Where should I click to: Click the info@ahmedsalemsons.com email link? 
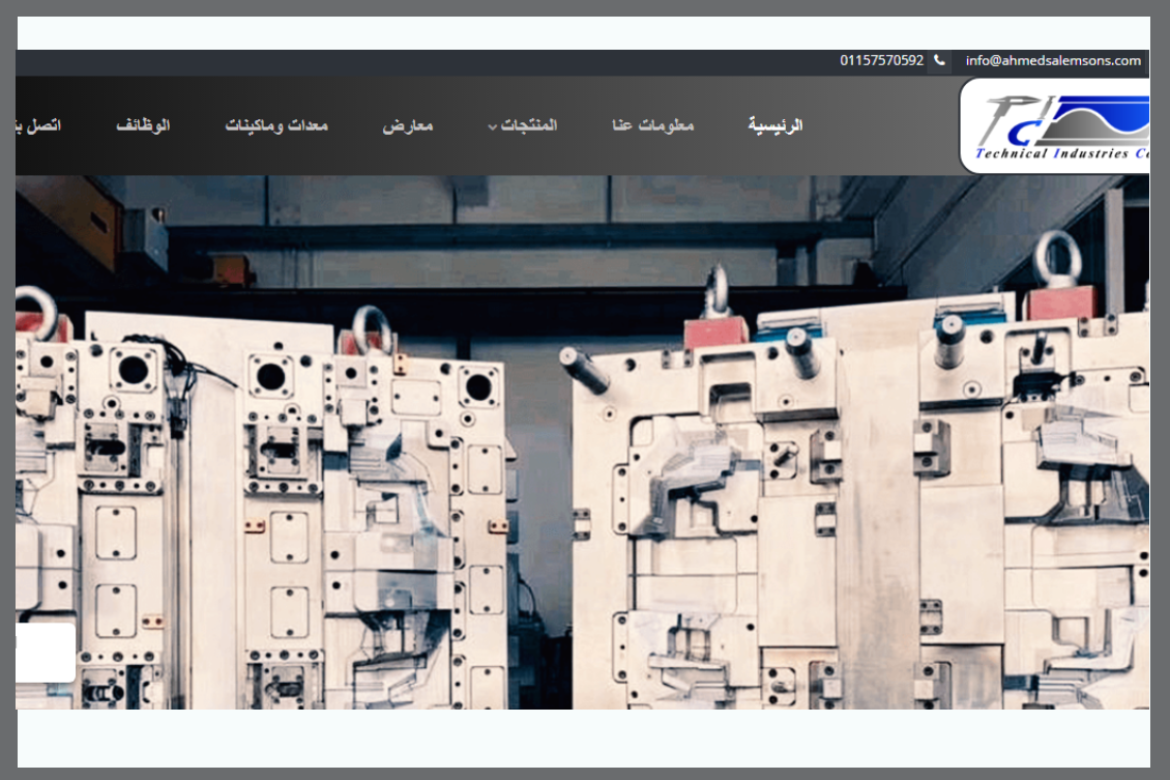pyautogui.click(x=1052, y=61)
